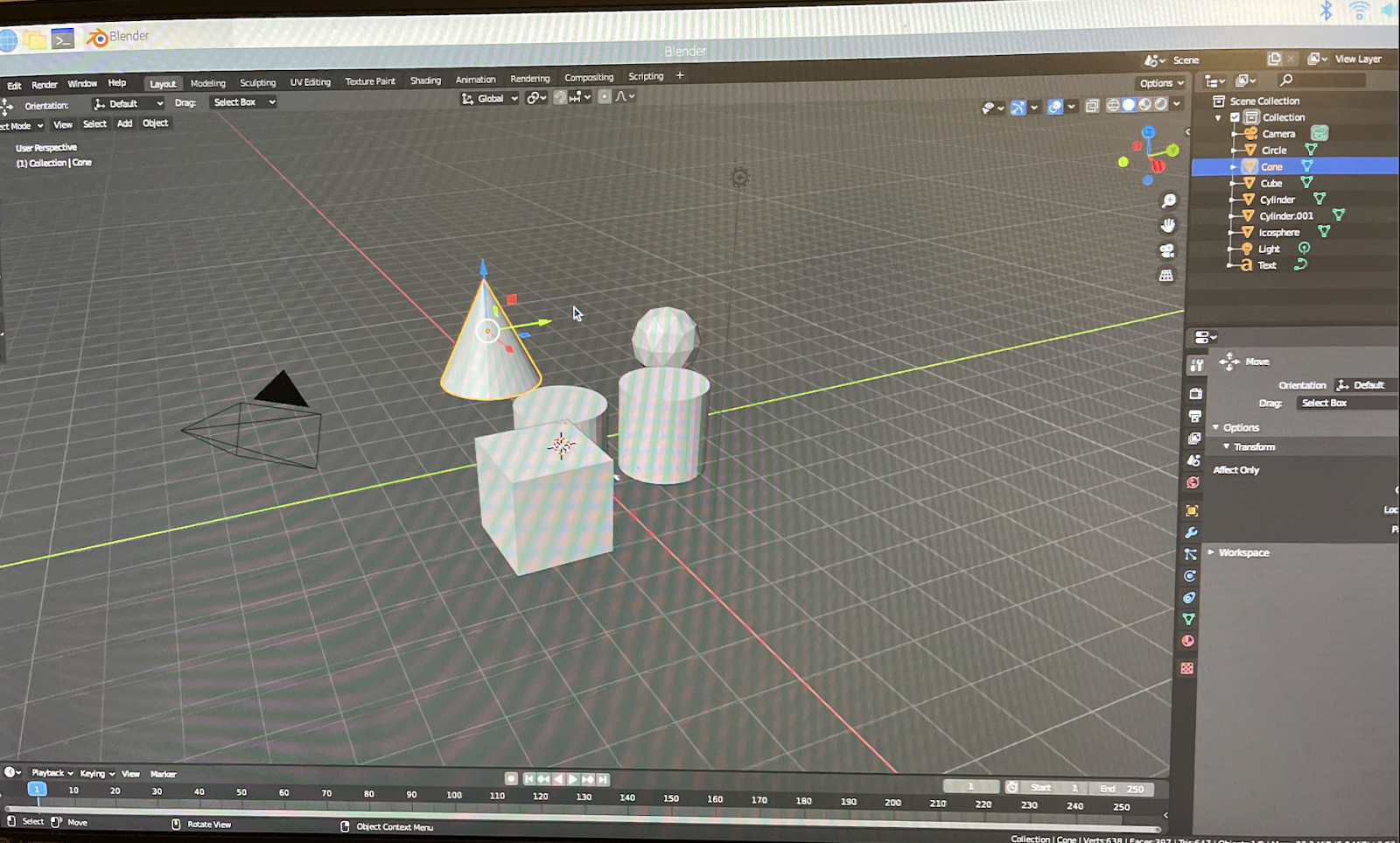1400x843 pixels.
Task: Click the outliner search field
Action: coord(1321,80)
